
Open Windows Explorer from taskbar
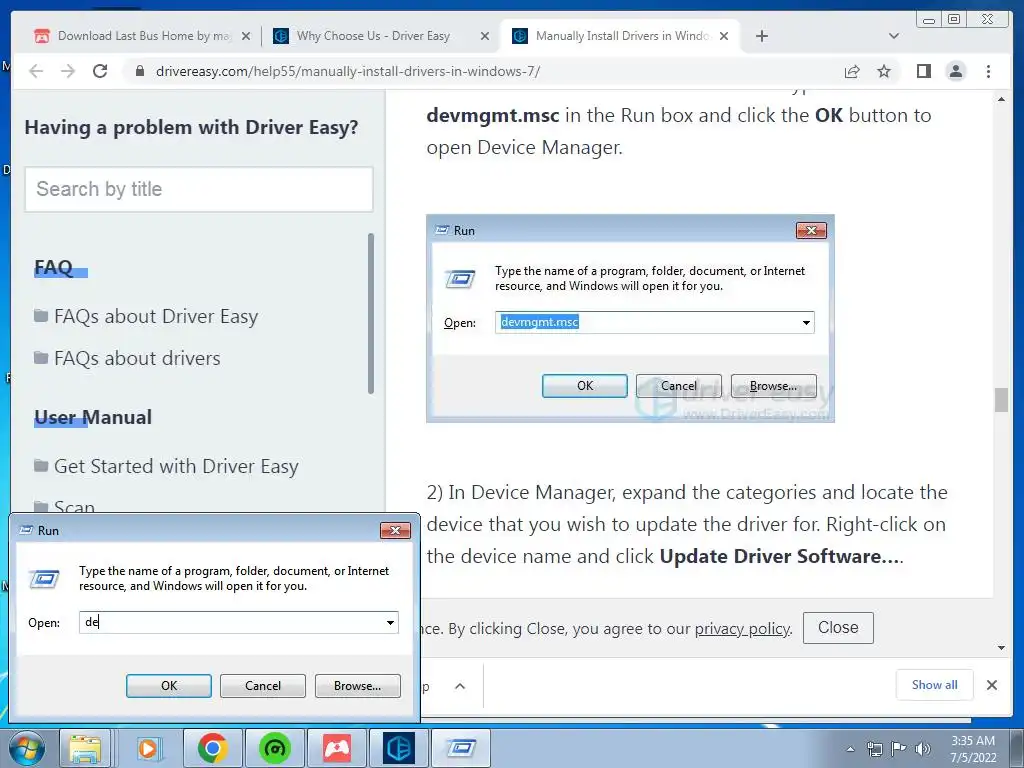pos(86,748)
